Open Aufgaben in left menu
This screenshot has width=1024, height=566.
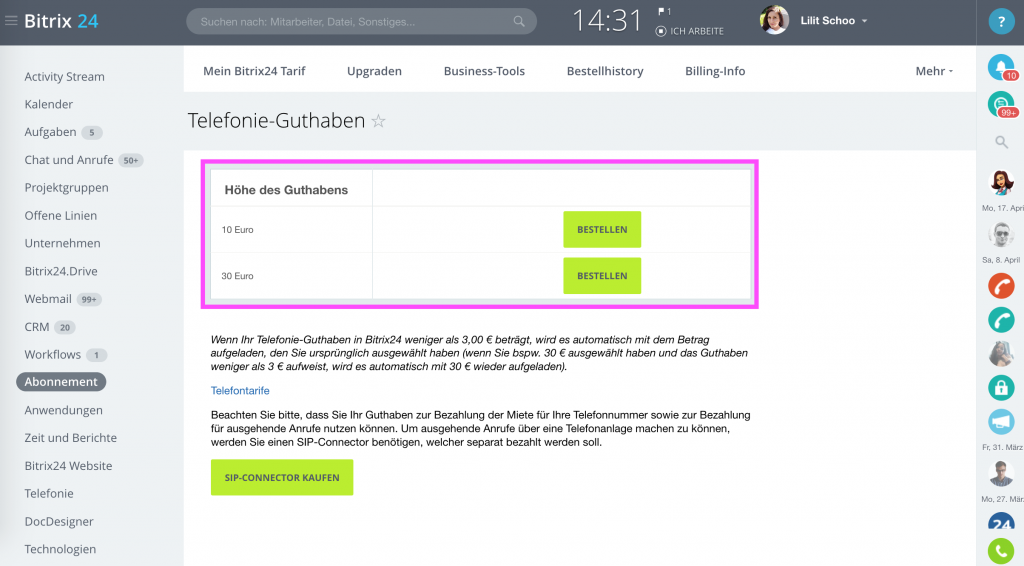point(50,132)
